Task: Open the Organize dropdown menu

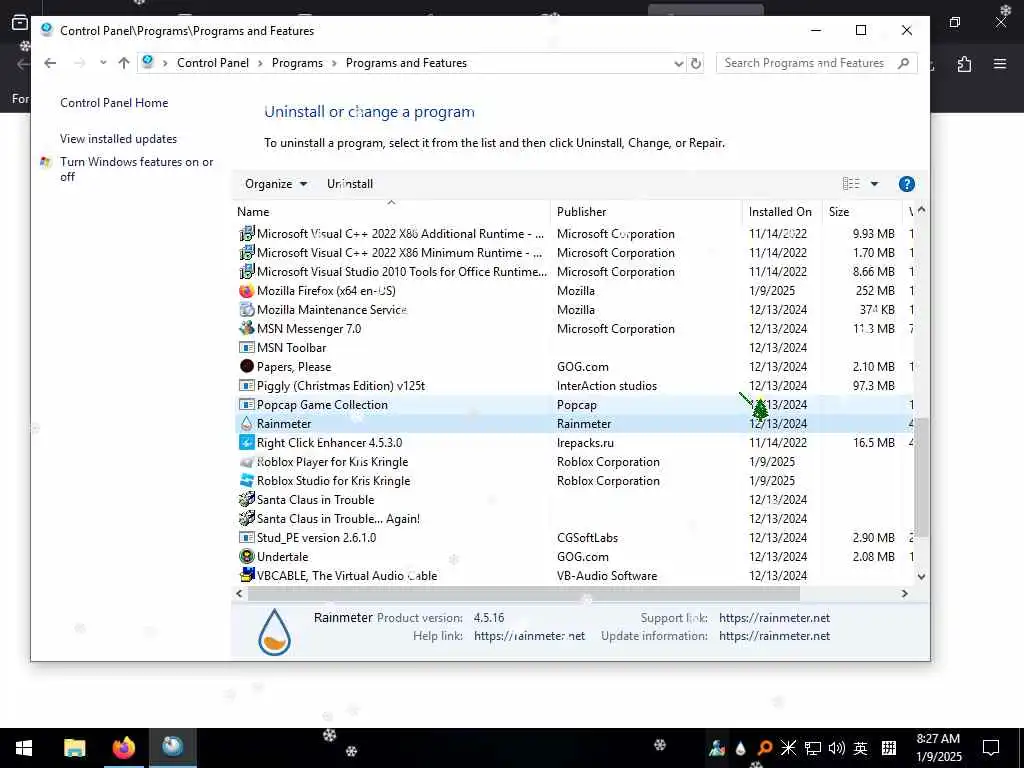Action: tap(276, 184)
